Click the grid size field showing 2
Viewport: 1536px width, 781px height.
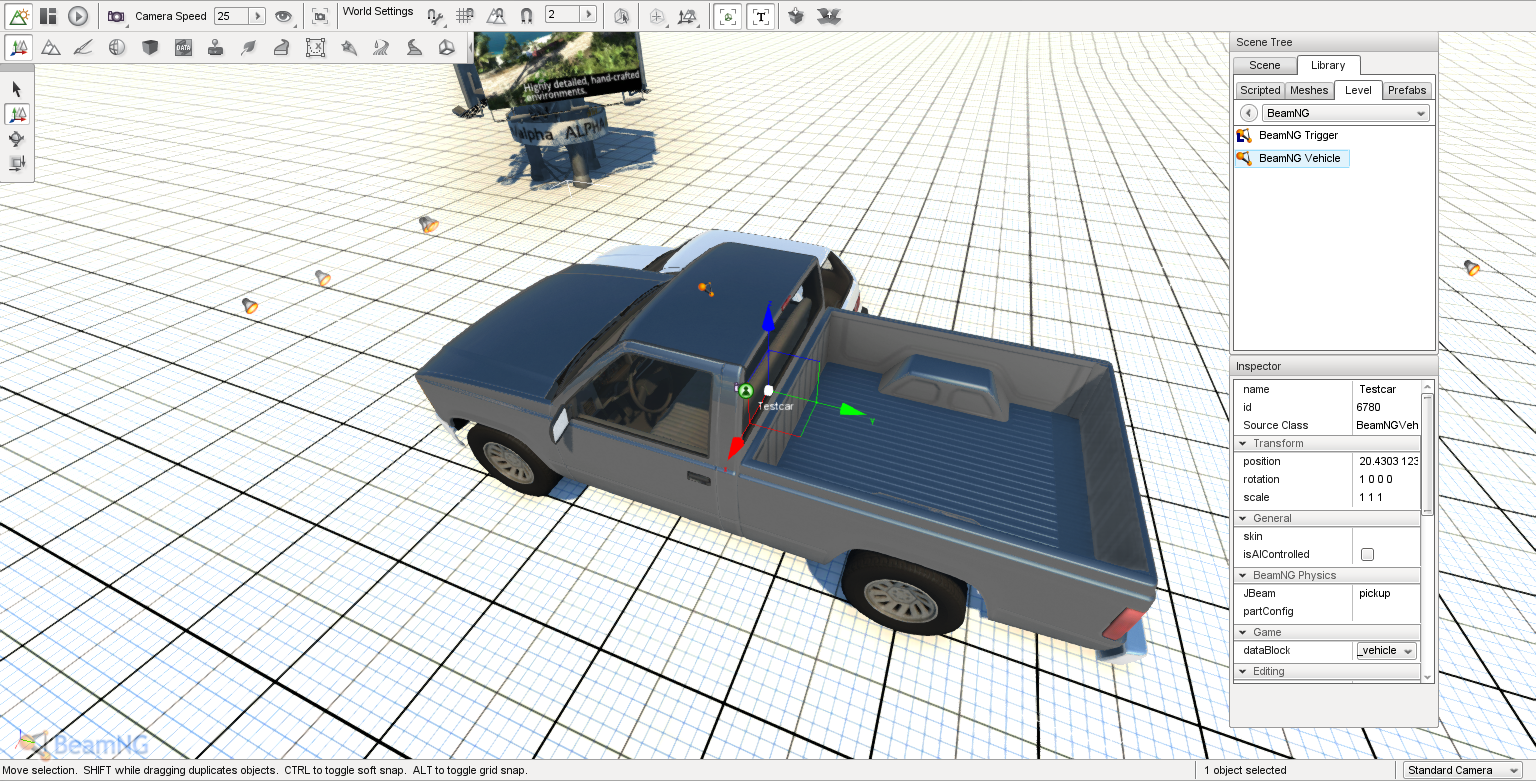click(x=563, y=15)
